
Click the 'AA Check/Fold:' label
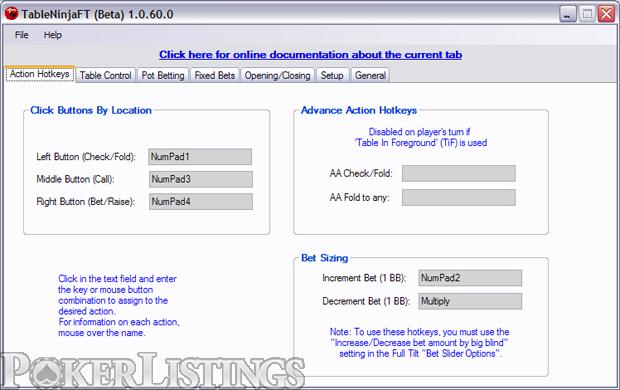361,173
